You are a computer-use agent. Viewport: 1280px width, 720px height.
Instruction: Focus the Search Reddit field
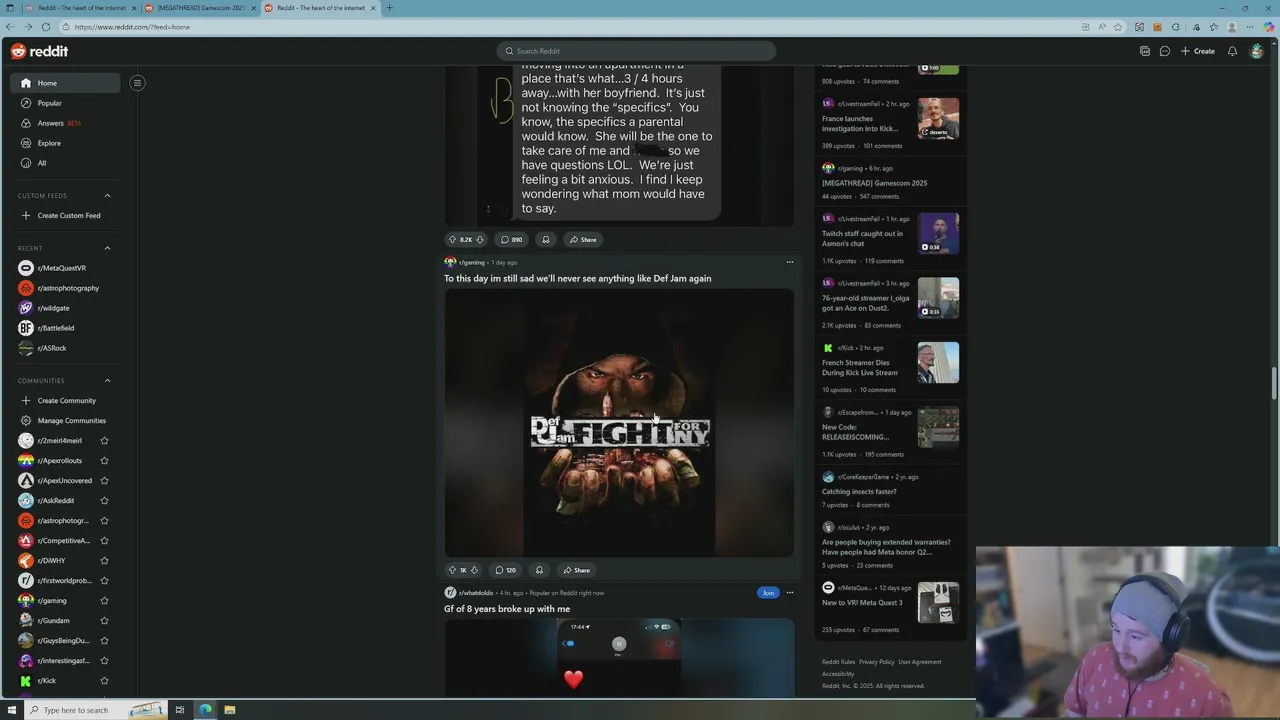pos(636,51)
